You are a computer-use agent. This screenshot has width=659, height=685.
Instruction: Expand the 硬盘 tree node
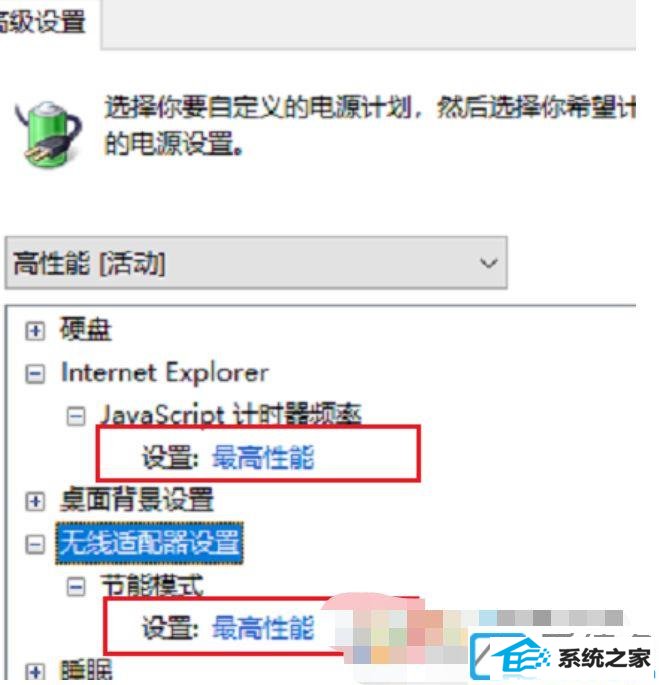35,331
